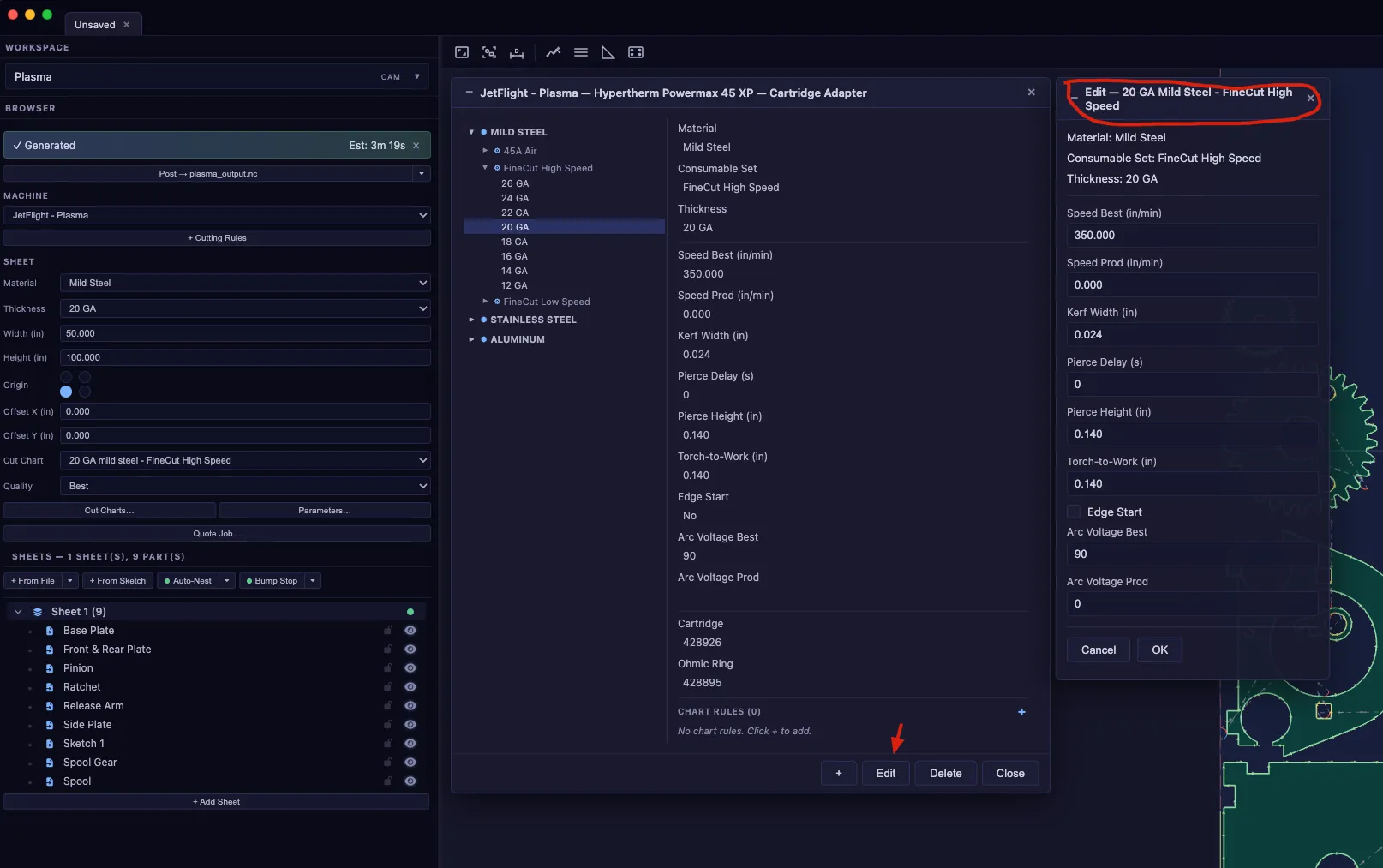Hide the Sketch 1 part with its eye icon

410,744
